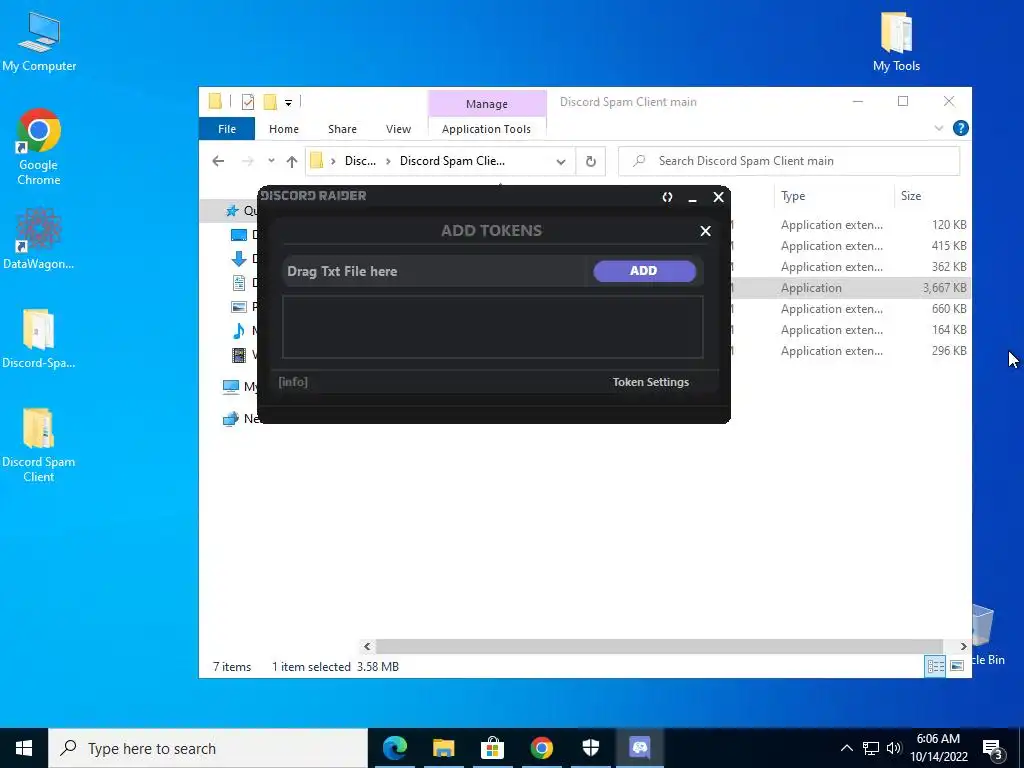Open the View ribbon tab
Image resolution: width=1024 pixels, height=768 pixels.
tap(398, 129)
